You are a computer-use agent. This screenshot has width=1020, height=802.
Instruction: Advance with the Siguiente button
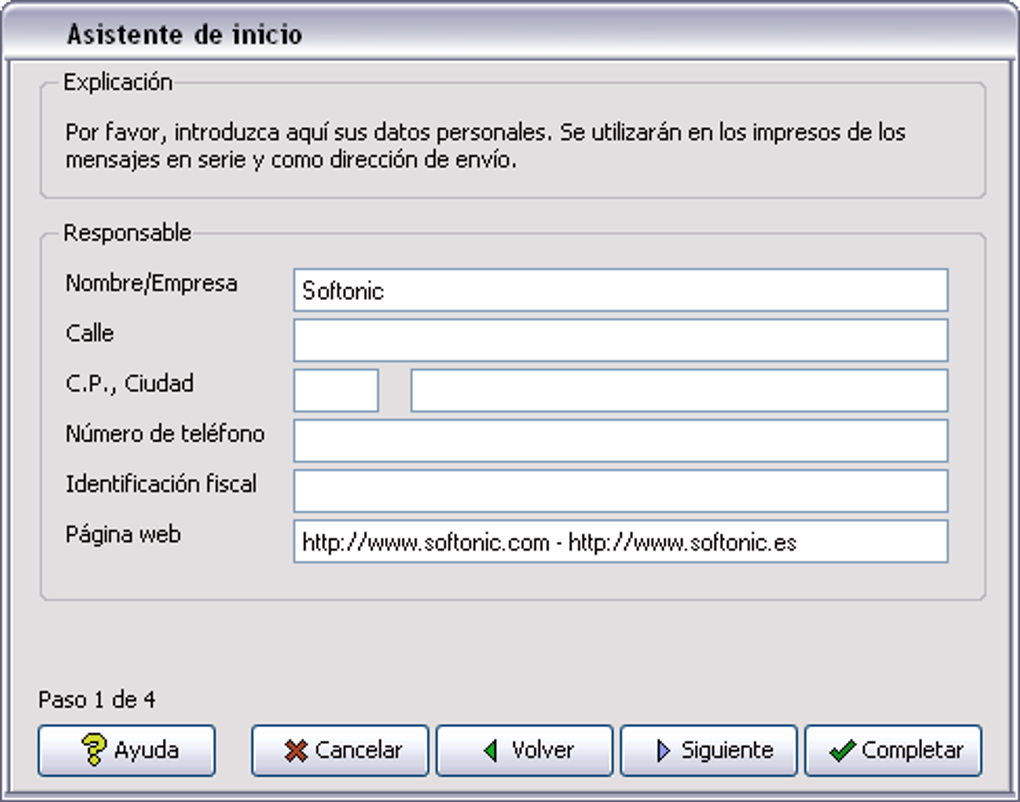[x=709, y=751]
